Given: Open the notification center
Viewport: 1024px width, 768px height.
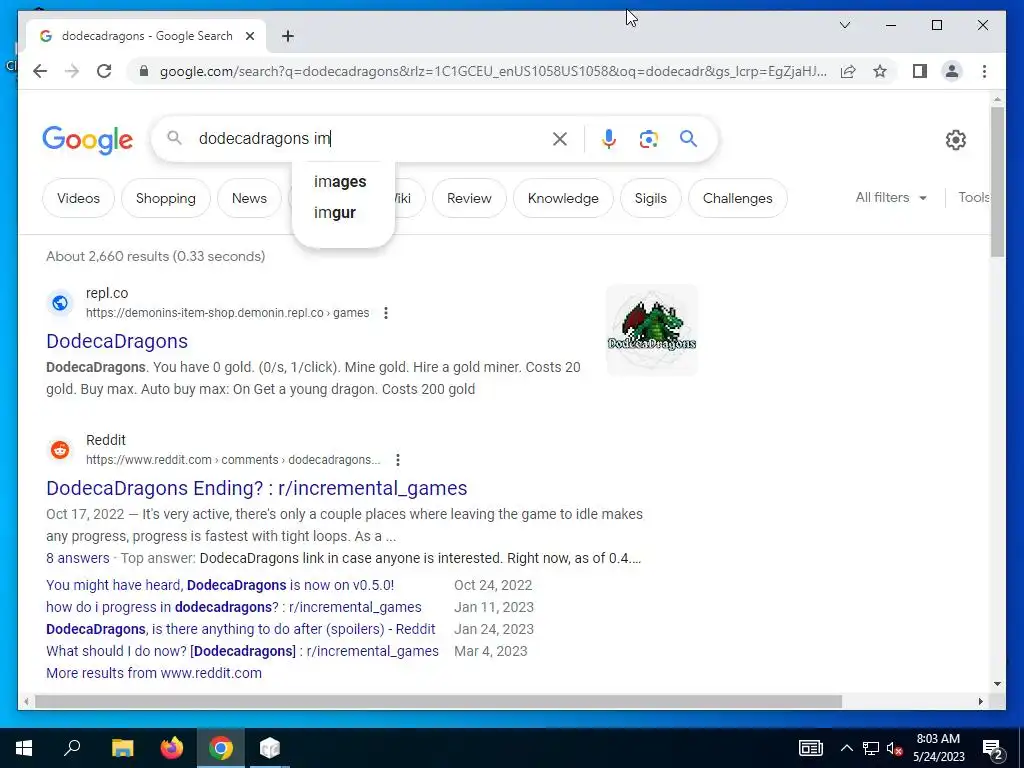Looking at the screenshot, I should coord(993,748).
